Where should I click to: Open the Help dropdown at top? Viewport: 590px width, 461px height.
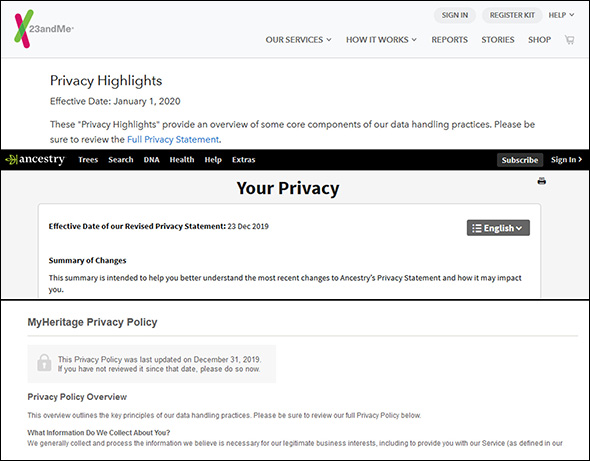tap(561, 15)
